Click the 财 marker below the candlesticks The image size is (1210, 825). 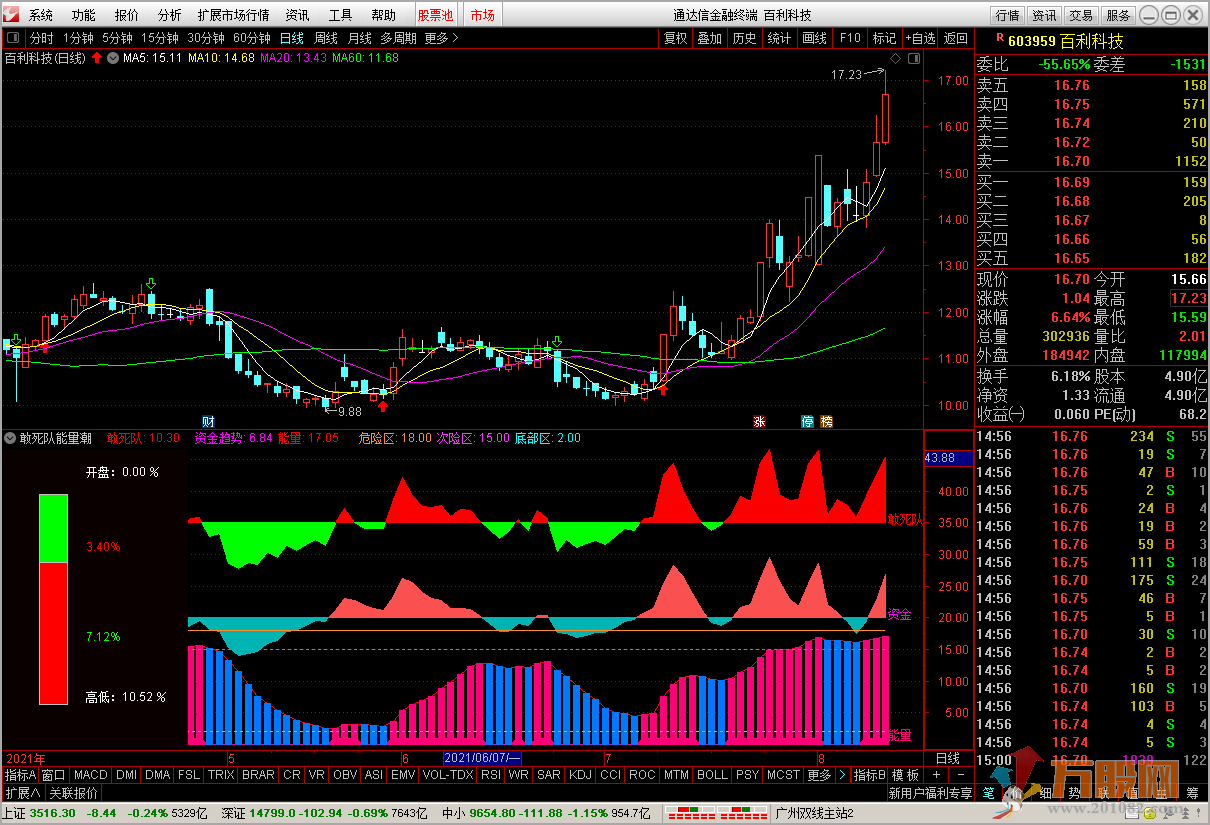pyautogui.click(x=208, y=421)
